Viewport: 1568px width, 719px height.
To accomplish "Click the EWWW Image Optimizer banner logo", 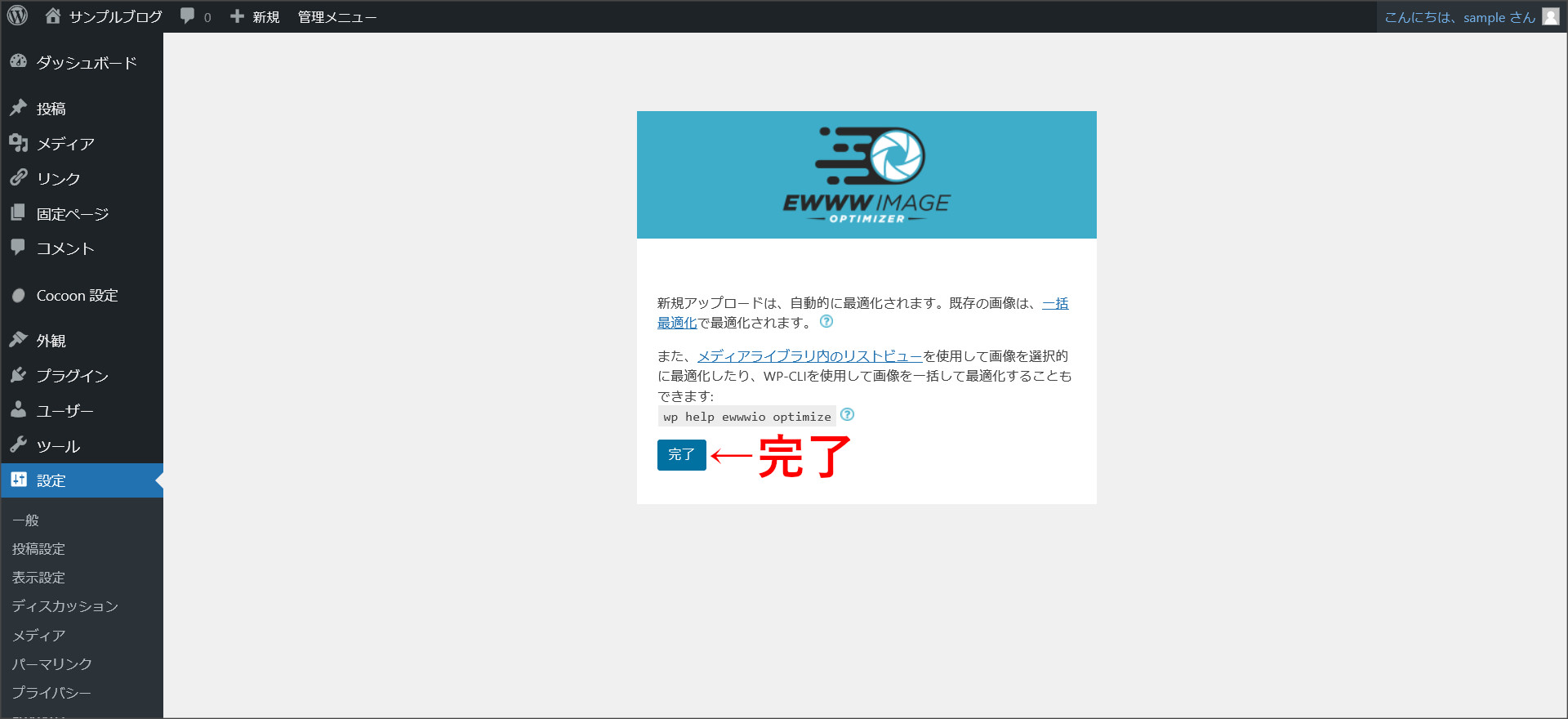I will coord(866,175).
